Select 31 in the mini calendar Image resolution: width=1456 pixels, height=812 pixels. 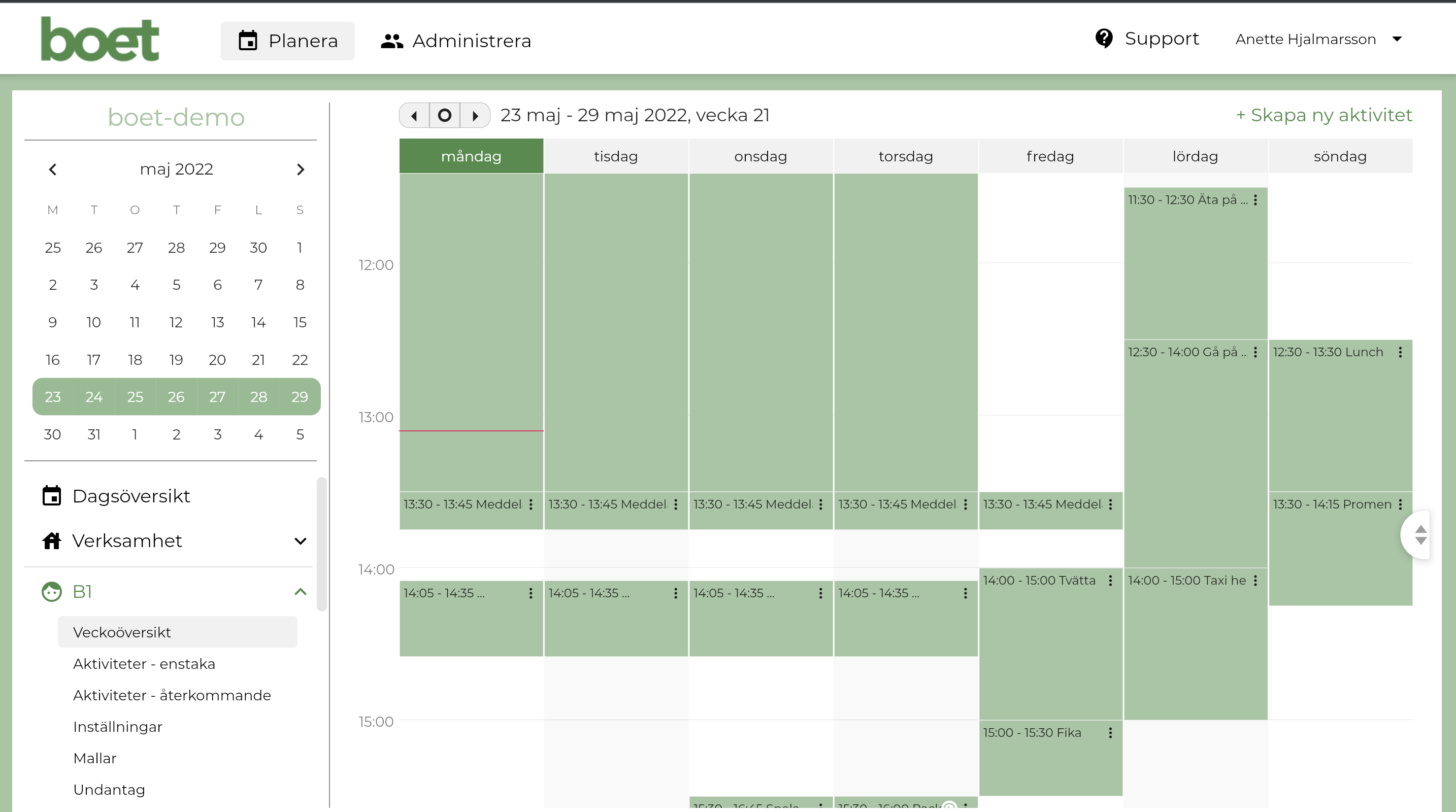tap(94, 434)
